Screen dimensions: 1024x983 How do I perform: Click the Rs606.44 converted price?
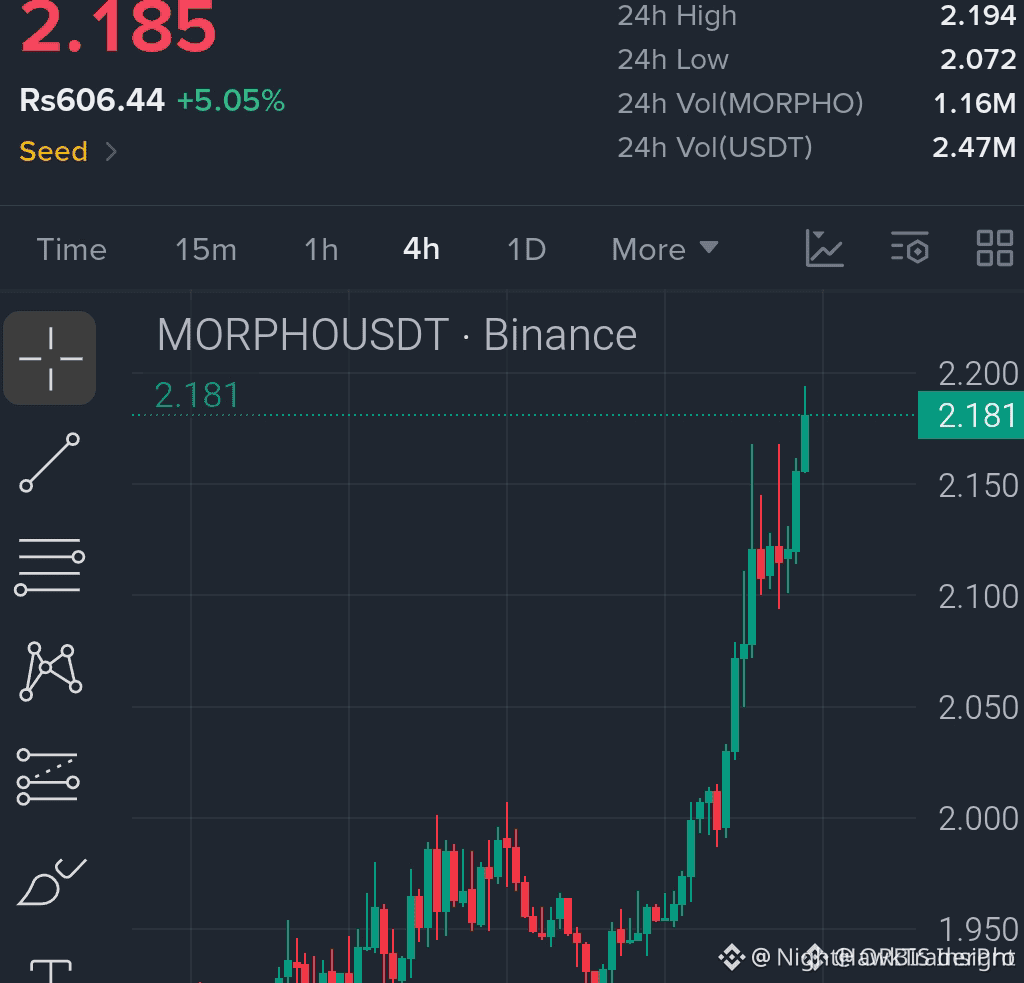pos(92,101)
